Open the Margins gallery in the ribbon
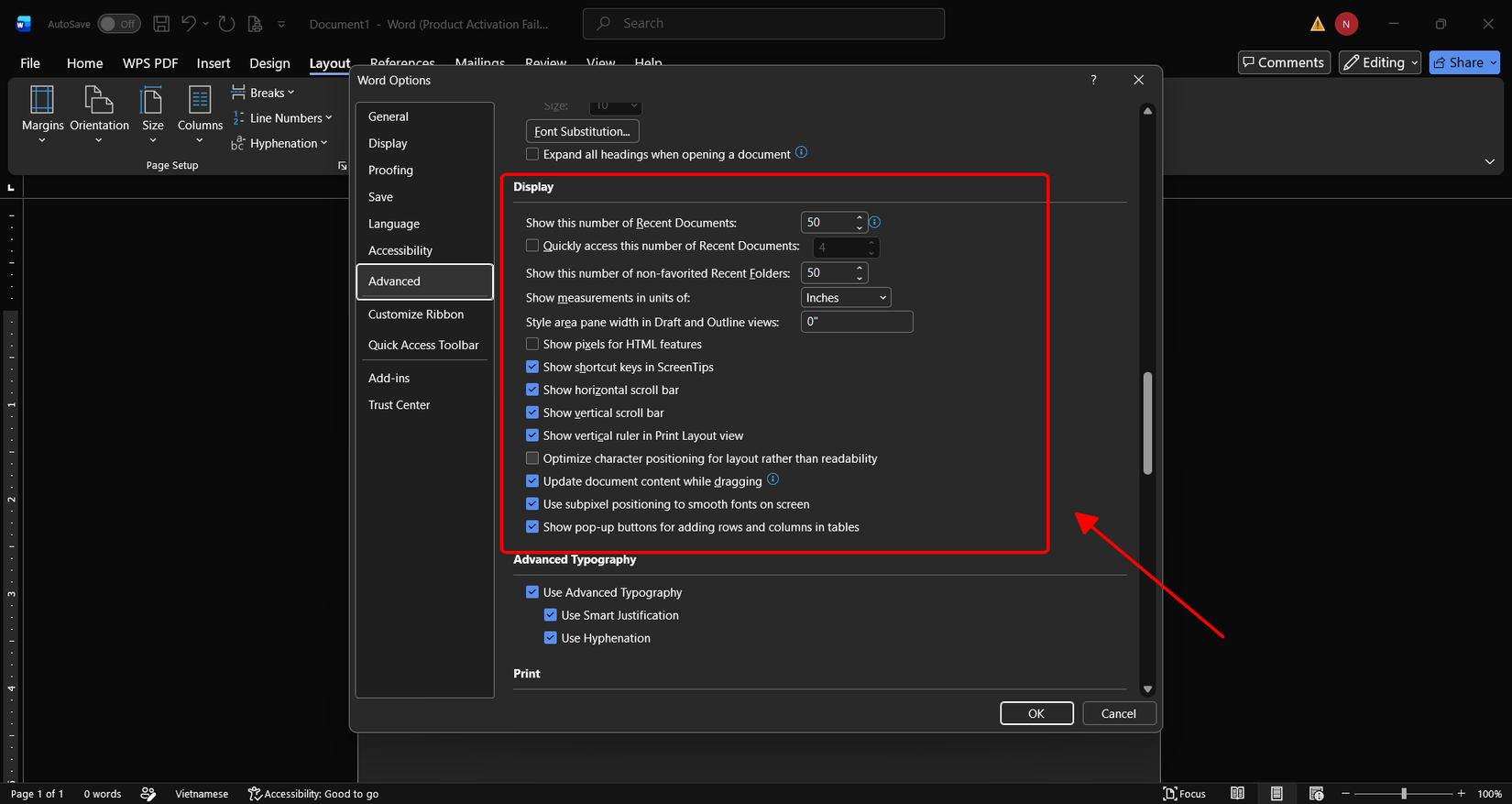Viewport: 1512px width, 804px height. click(x=42, y=113)
